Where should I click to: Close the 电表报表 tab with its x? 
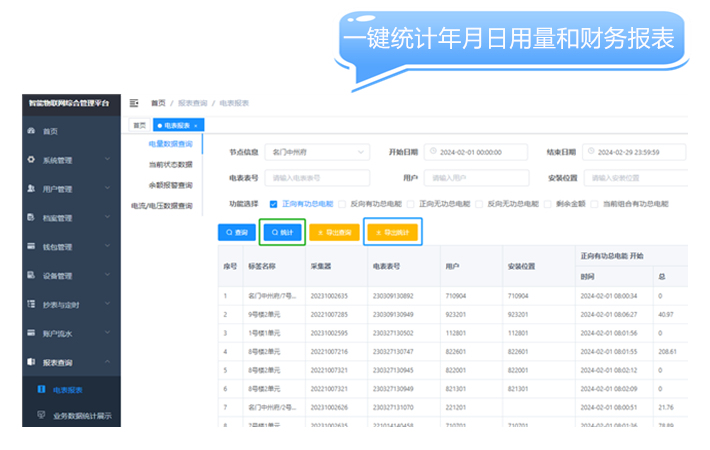[196, 125]
